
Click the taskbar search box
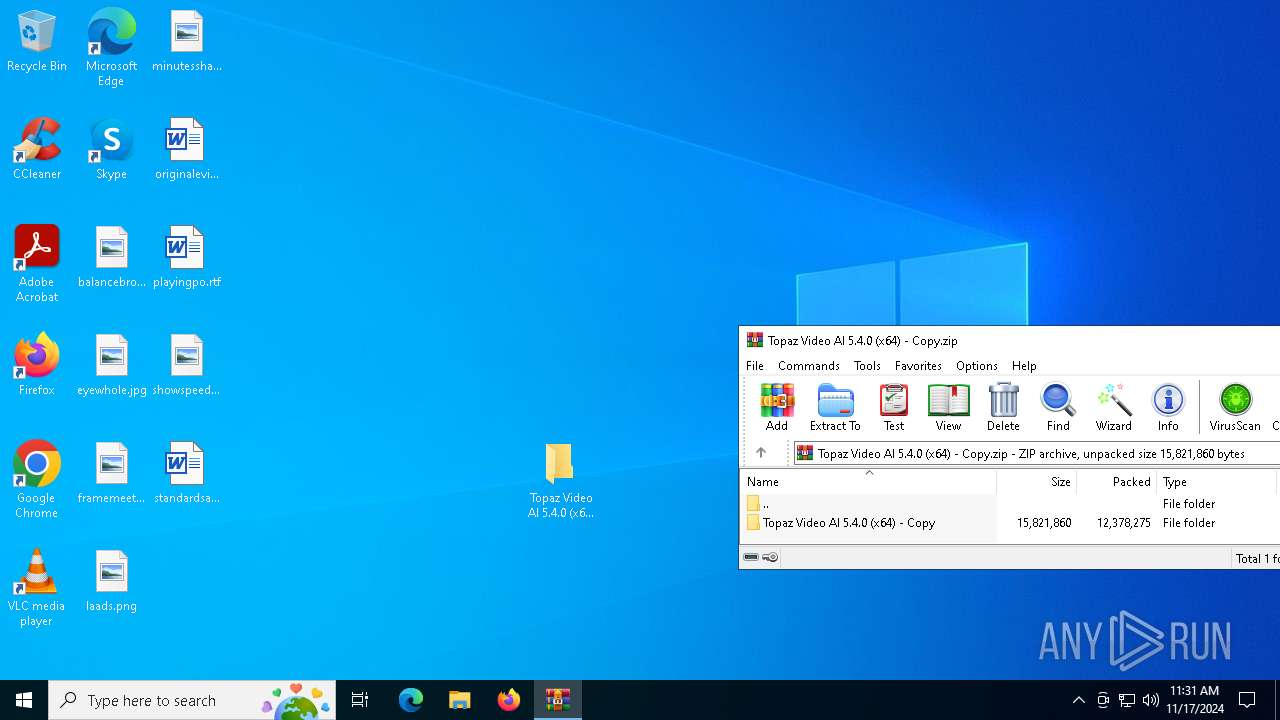coord(192,700)
